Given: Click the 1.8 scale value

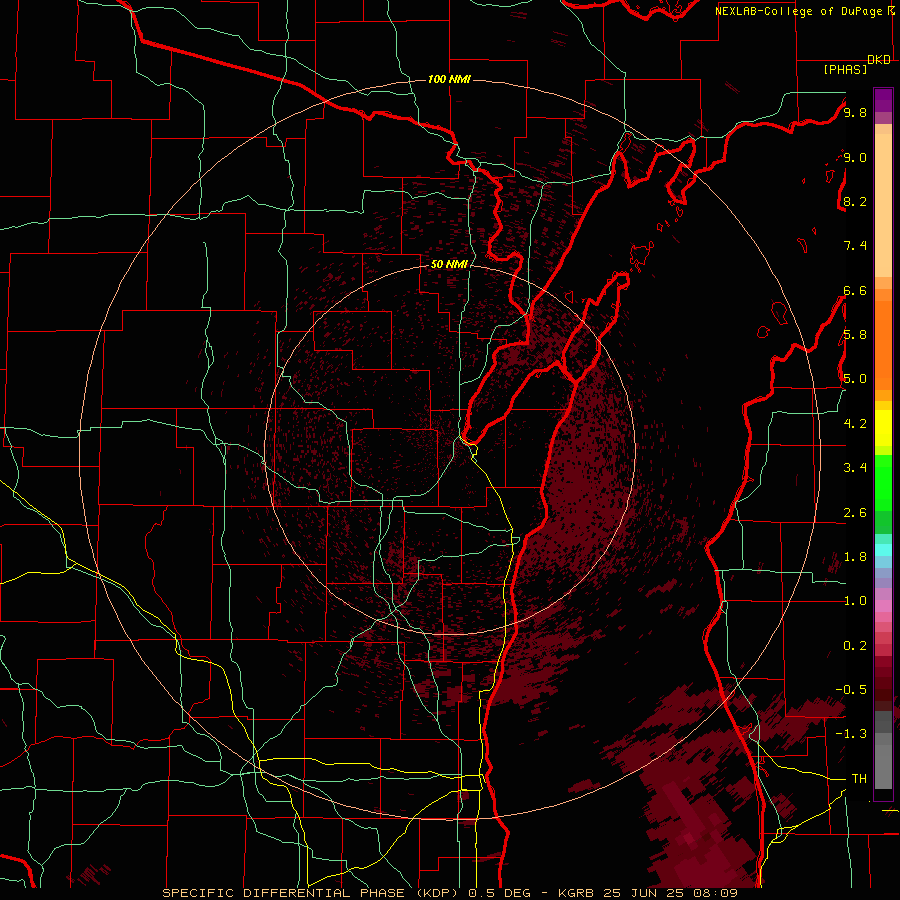Looking at the screenshot, I should (855, 557).
